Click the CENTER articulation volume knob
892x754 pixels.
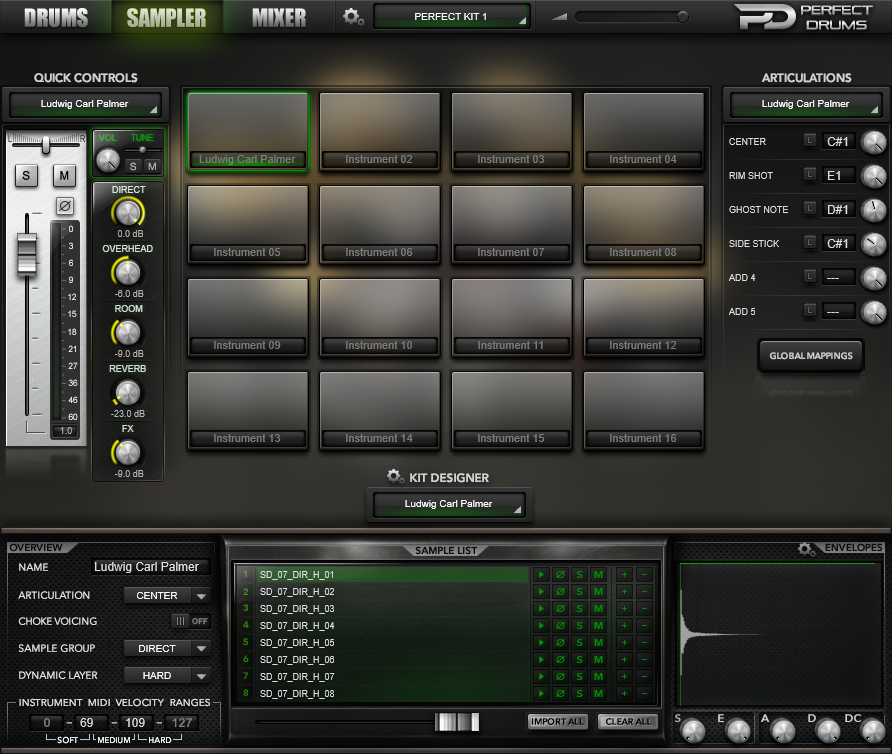(873, 142)
